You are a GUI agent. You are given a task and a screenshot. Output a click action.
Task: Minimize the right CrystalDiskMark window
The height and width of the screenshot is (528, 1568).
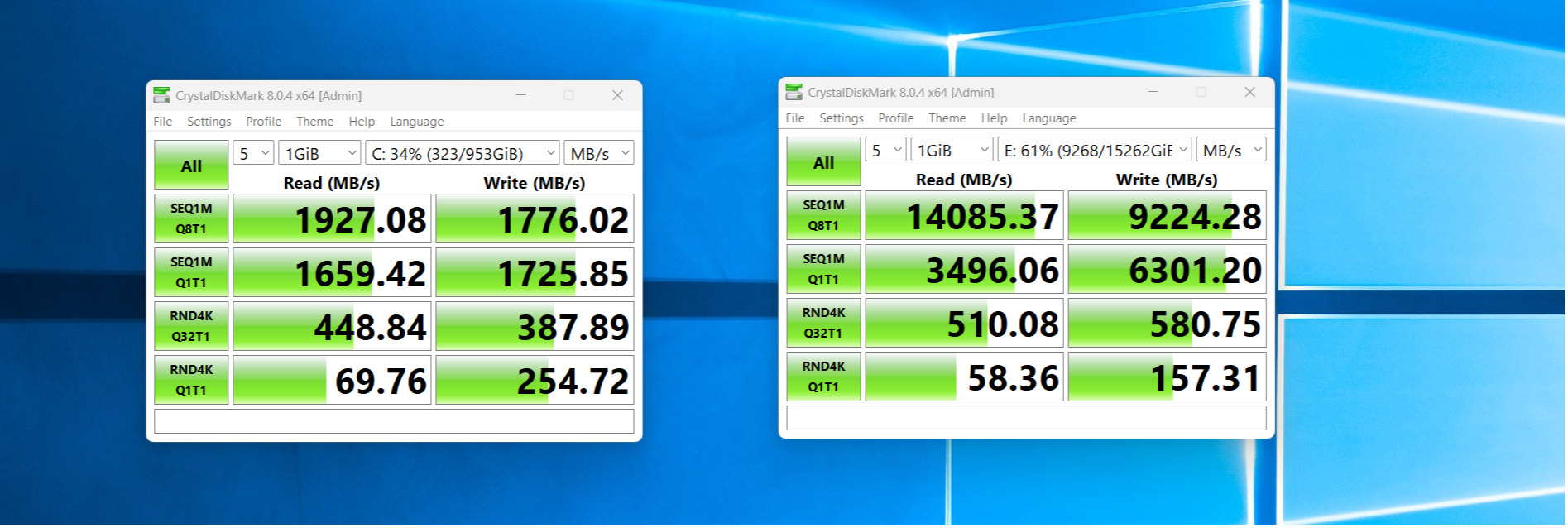click(1153, 92)
